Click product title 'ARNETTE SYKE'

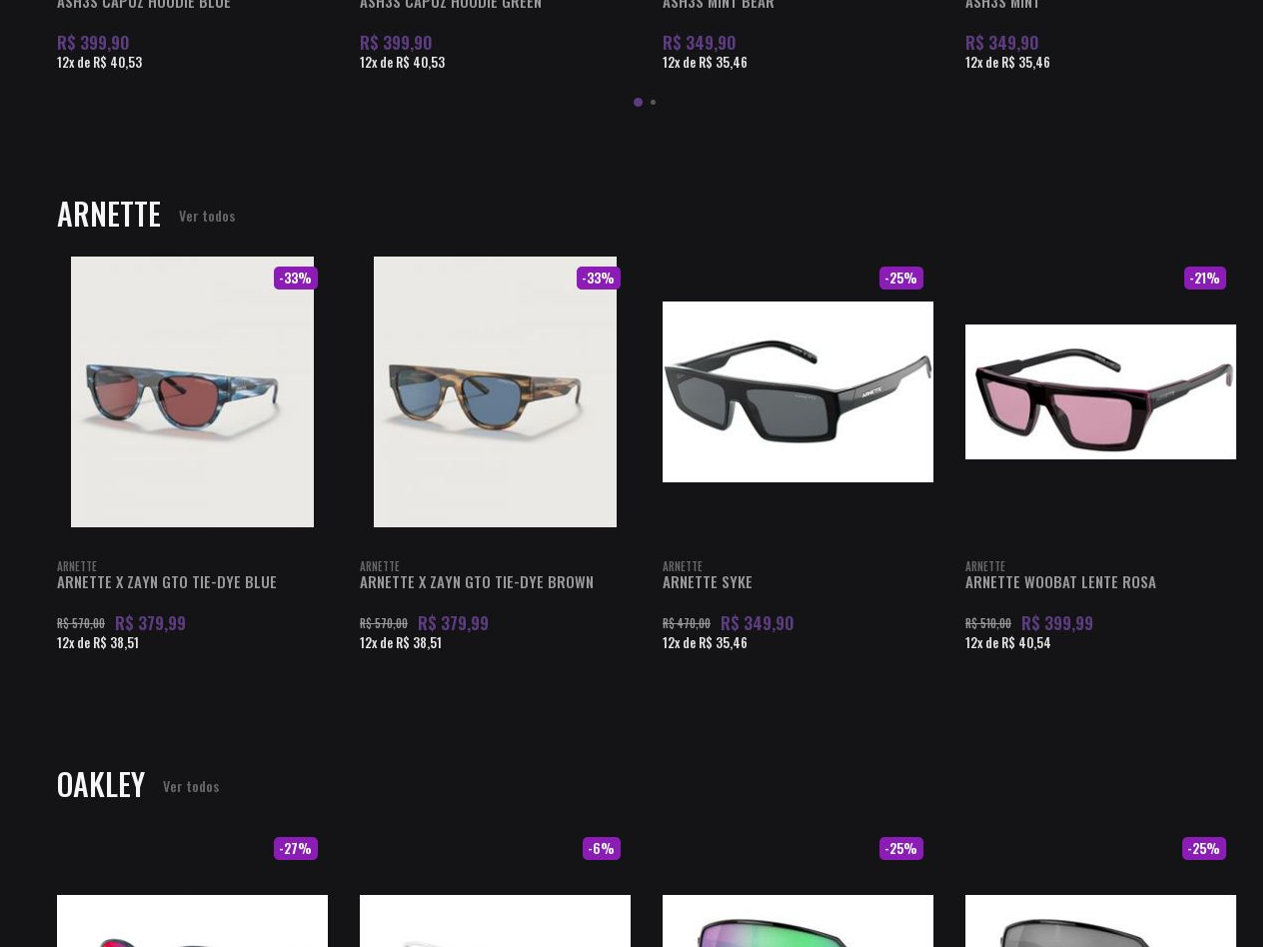pyautogui.click(x=707, y=582)
